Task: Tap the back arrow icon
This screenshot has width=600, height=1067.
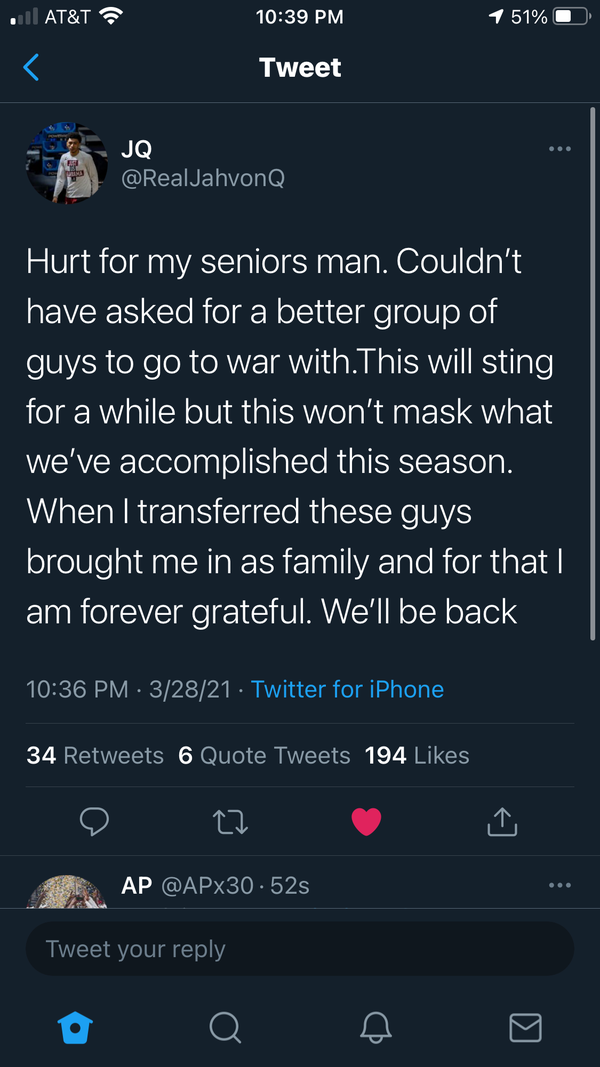Action: [x=31, y=67]
